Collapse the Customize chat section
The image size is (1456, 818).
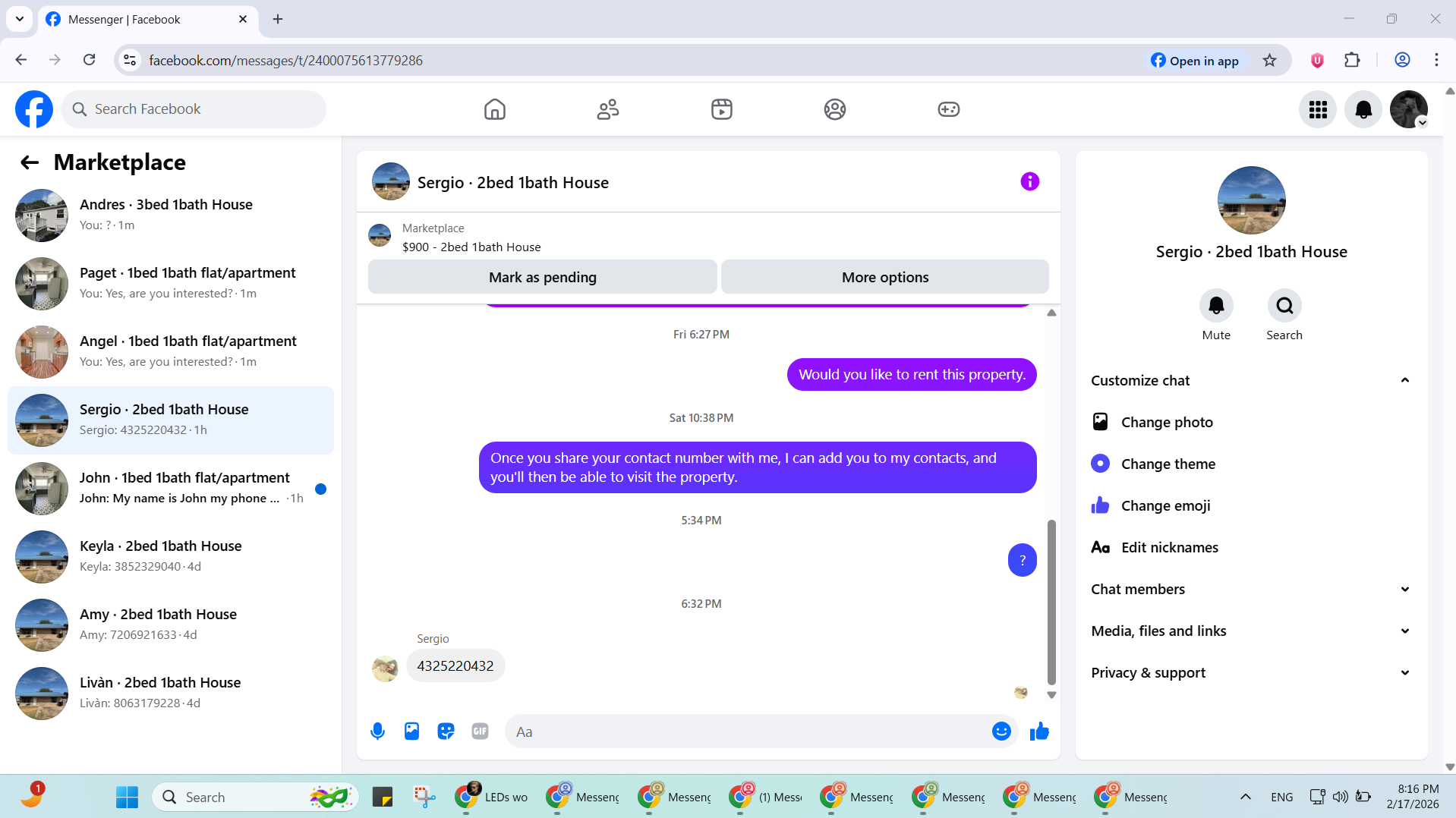tap(1251, 380)
